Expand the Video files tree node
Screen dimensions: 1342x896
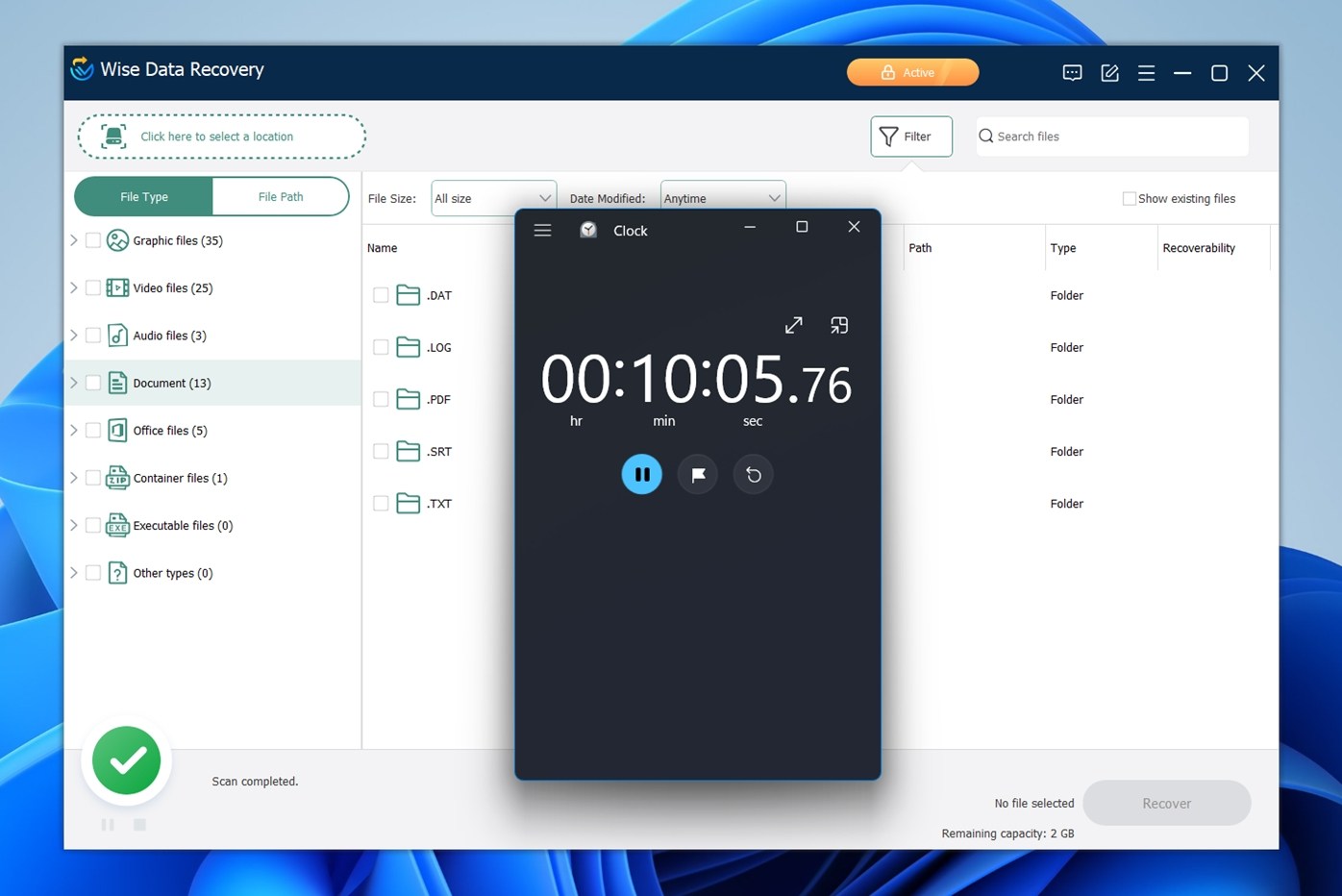74,287
